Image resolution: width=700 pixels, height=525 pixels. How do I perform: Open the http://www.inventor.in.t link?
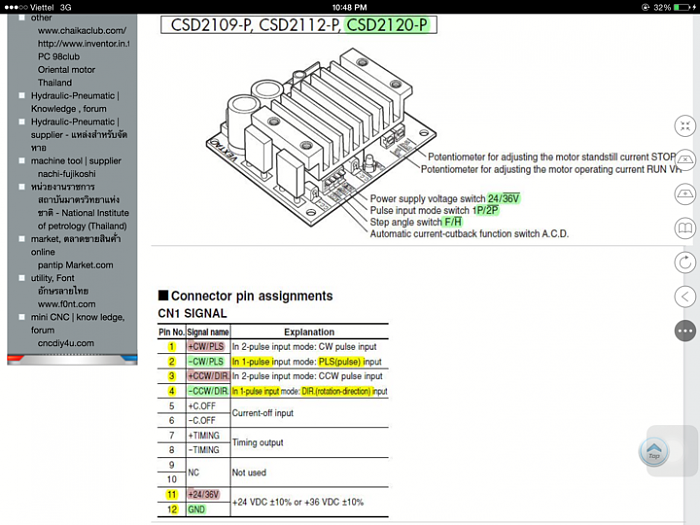click(83, 44)
